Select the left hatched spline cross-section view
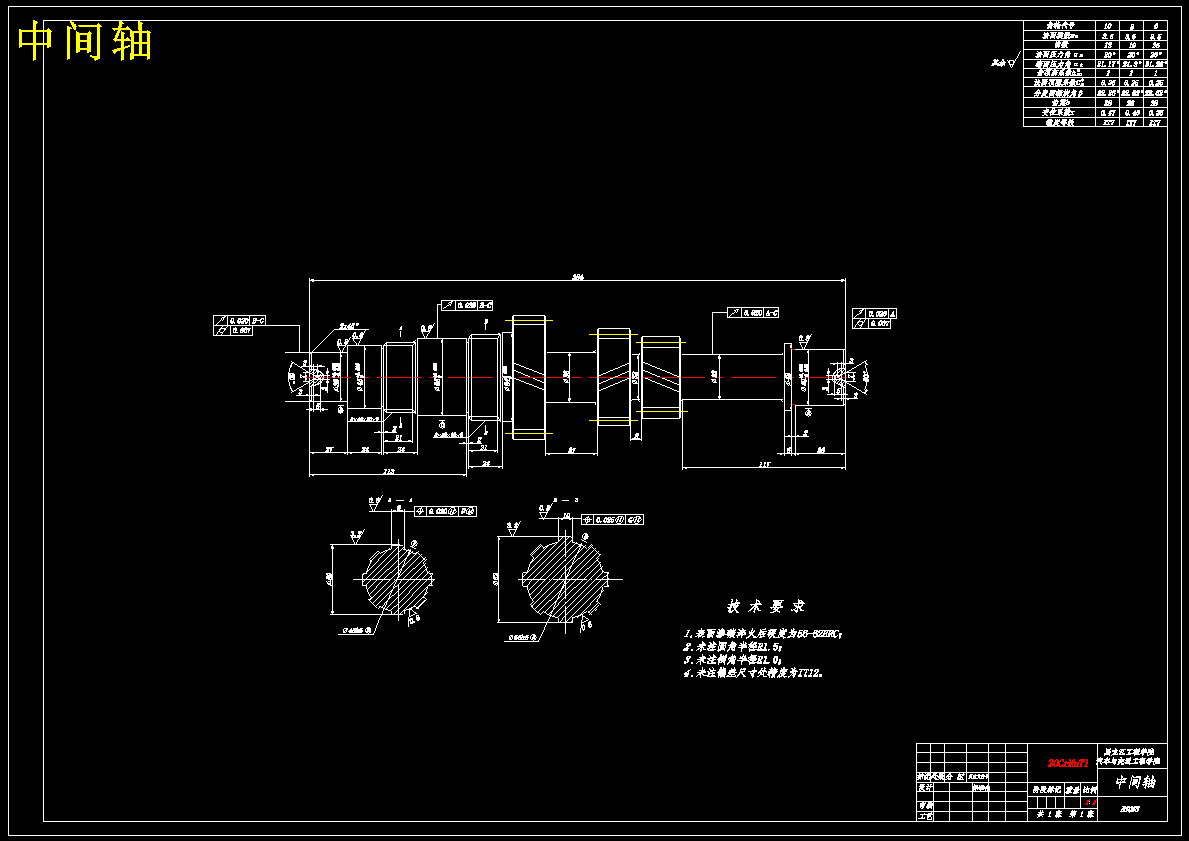Image resolution: width=1189 pixels, height=841 pixels. click(397, 578)
